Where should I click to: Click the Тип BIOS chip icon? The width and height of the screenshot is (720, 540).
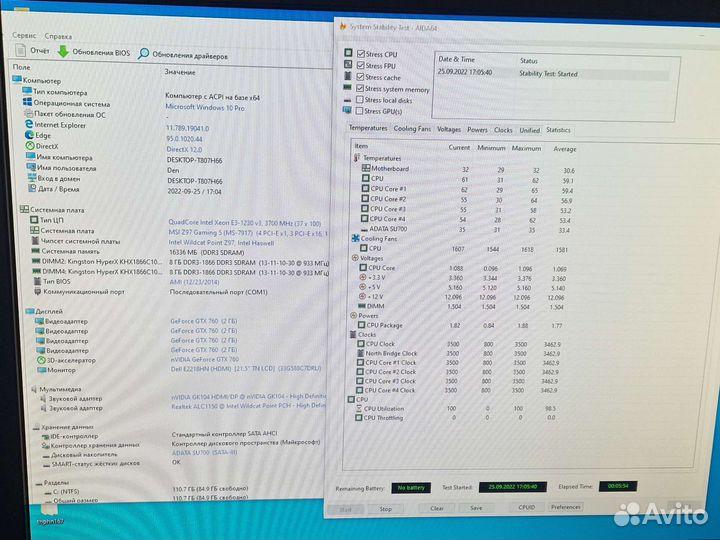click(x=37, y=281)
